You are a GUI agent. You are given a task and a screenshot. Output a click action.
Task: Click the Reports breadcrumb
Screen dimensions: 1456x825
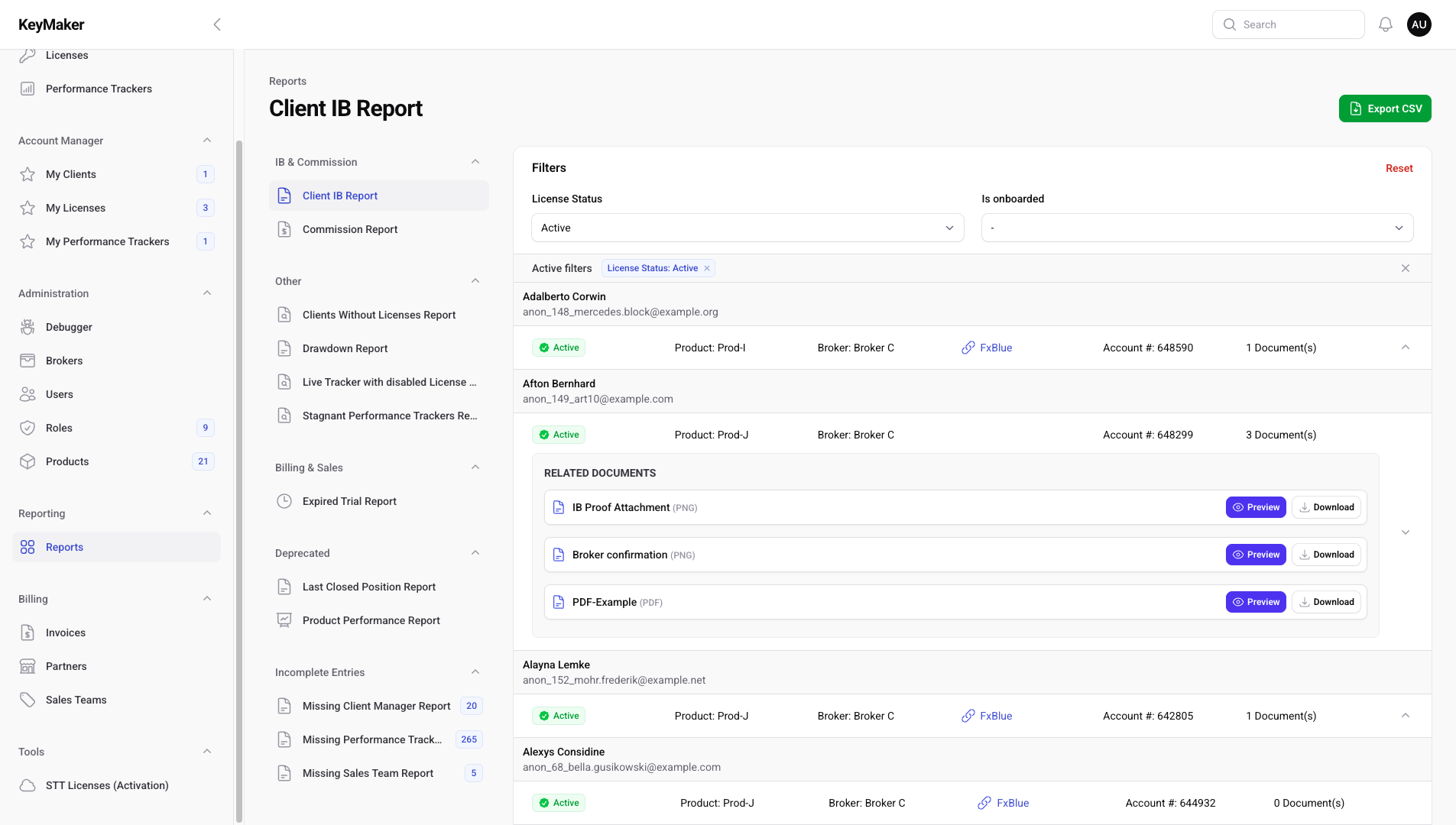coord(287,81)
